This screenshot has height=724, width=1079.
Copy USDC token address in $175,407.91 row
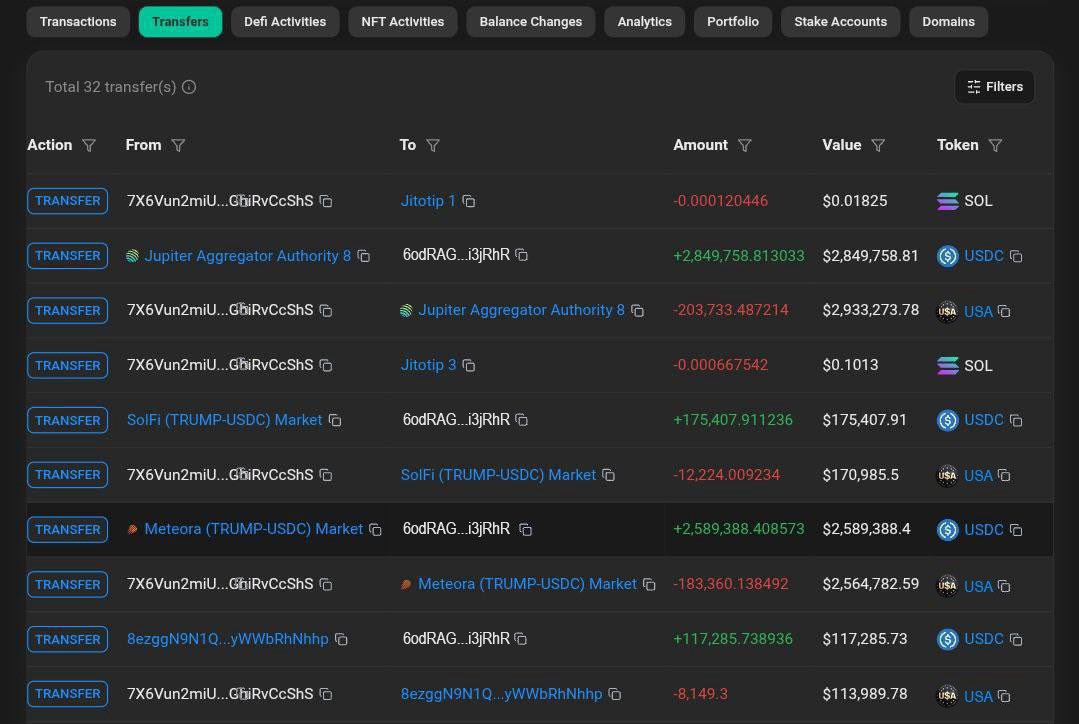1016,420
